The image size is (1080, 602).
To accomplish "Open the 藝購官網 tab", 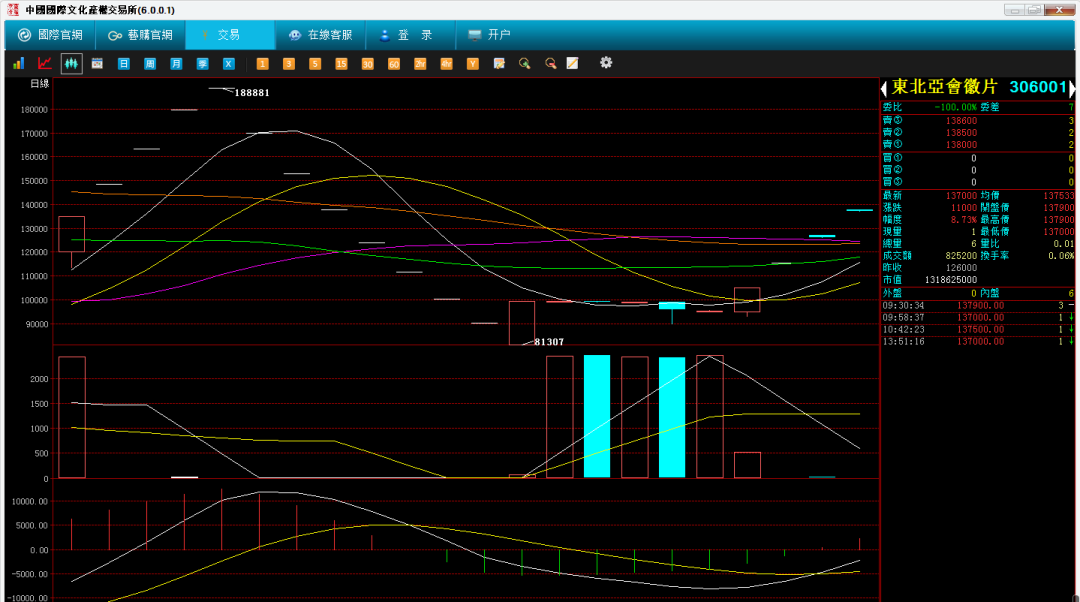I will 141,34.
